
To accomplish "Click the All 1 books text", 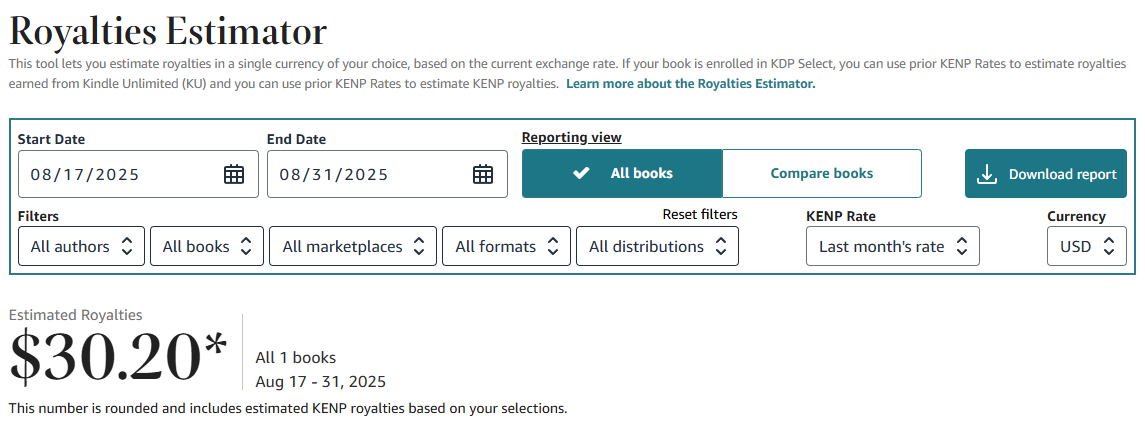I will tap(296, 358).
